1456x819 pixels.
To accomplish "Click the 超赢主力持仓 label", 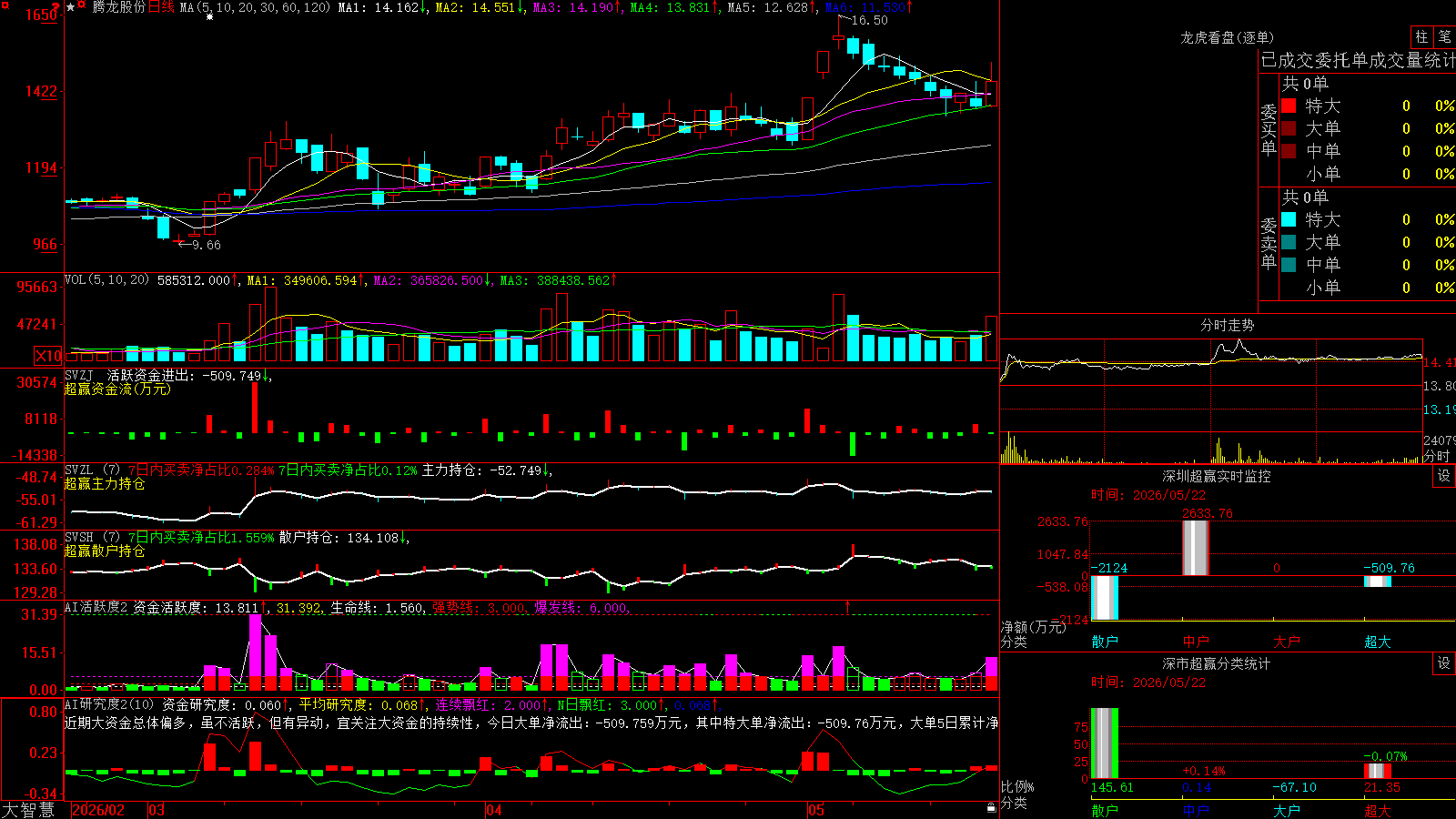I will pyautogui.click(x=105, y=483).
